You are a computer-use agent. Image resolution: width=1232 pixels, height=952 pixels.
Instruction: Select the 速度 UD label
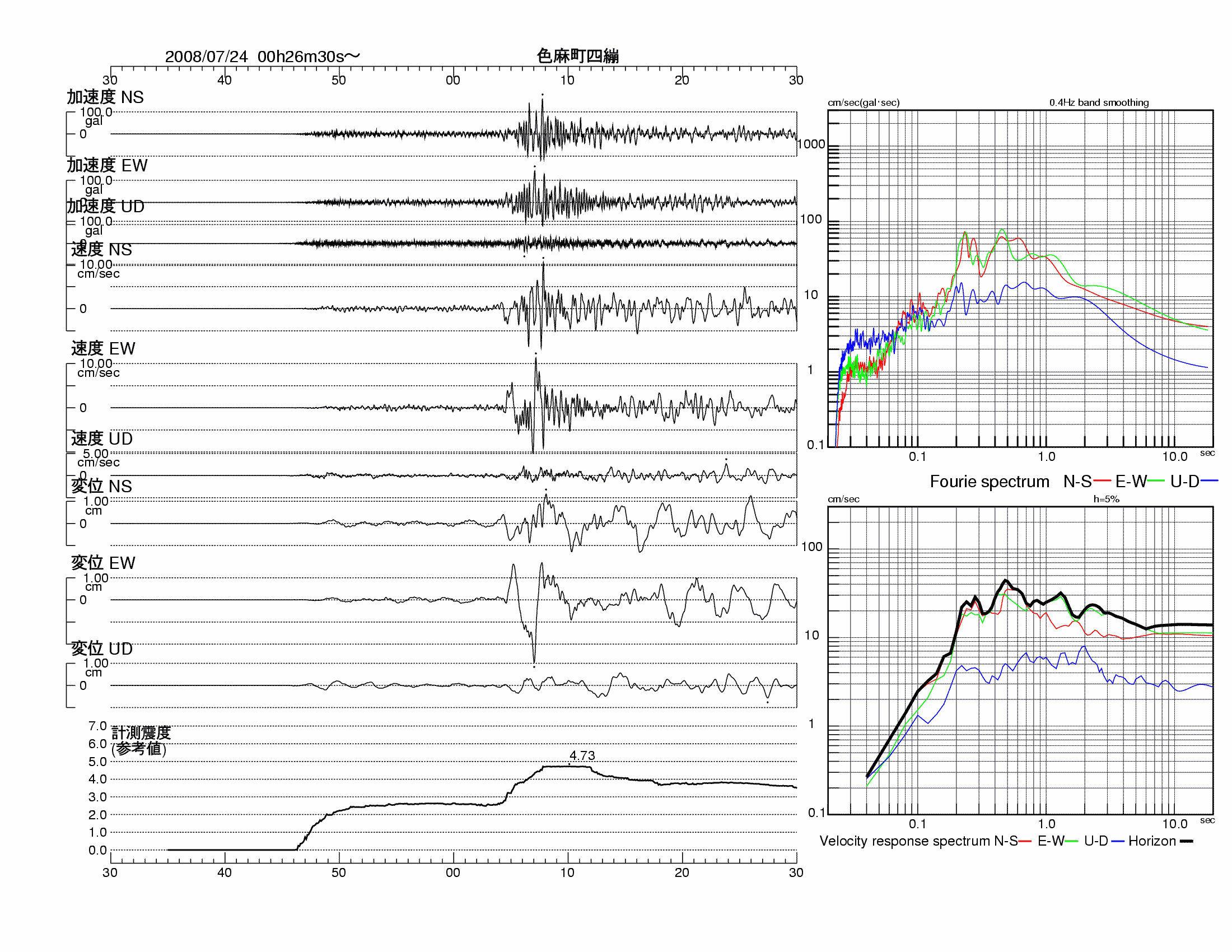coord(101,438)
